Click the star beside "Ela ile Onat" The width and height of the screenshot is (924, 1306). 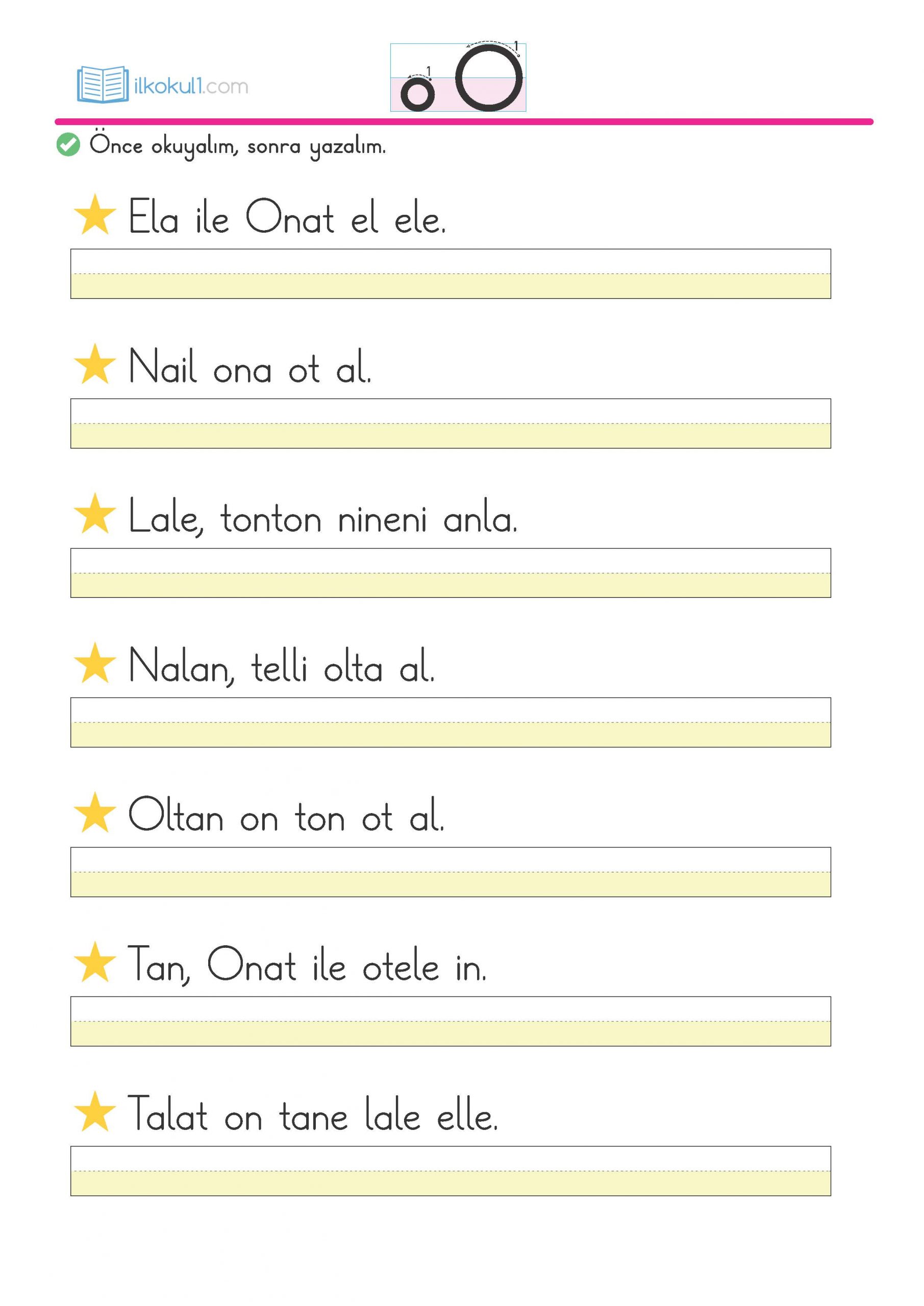tap(95, 215)
